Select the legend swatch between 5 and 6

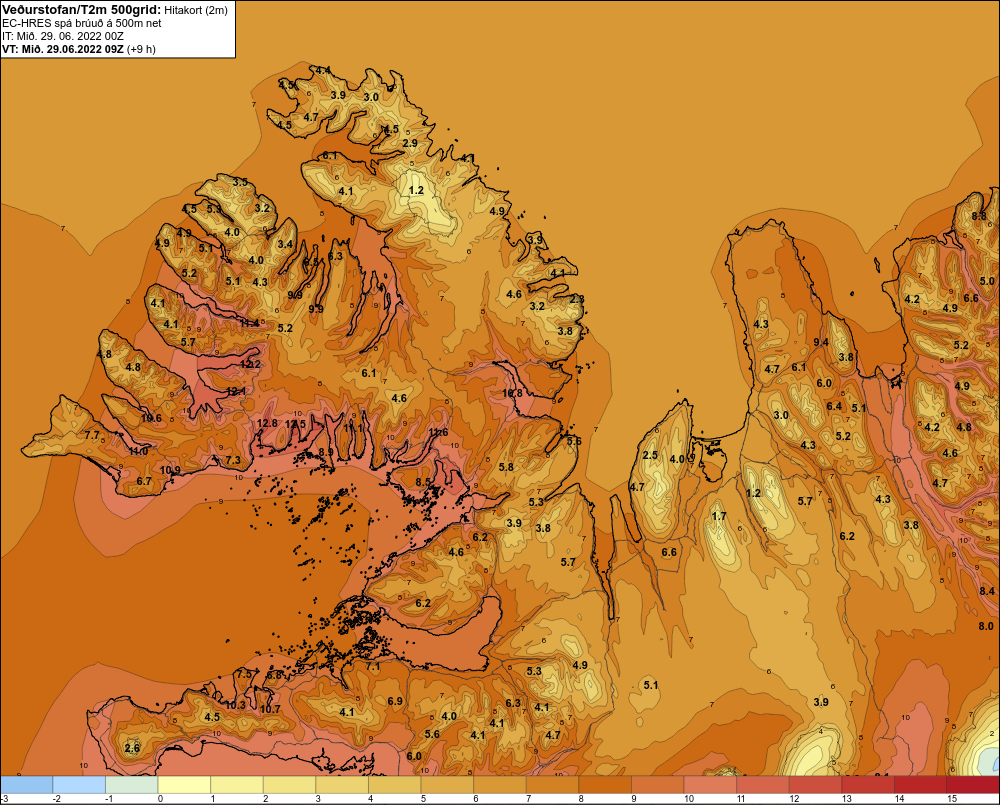pyautogui.click(x=448, y=785)
